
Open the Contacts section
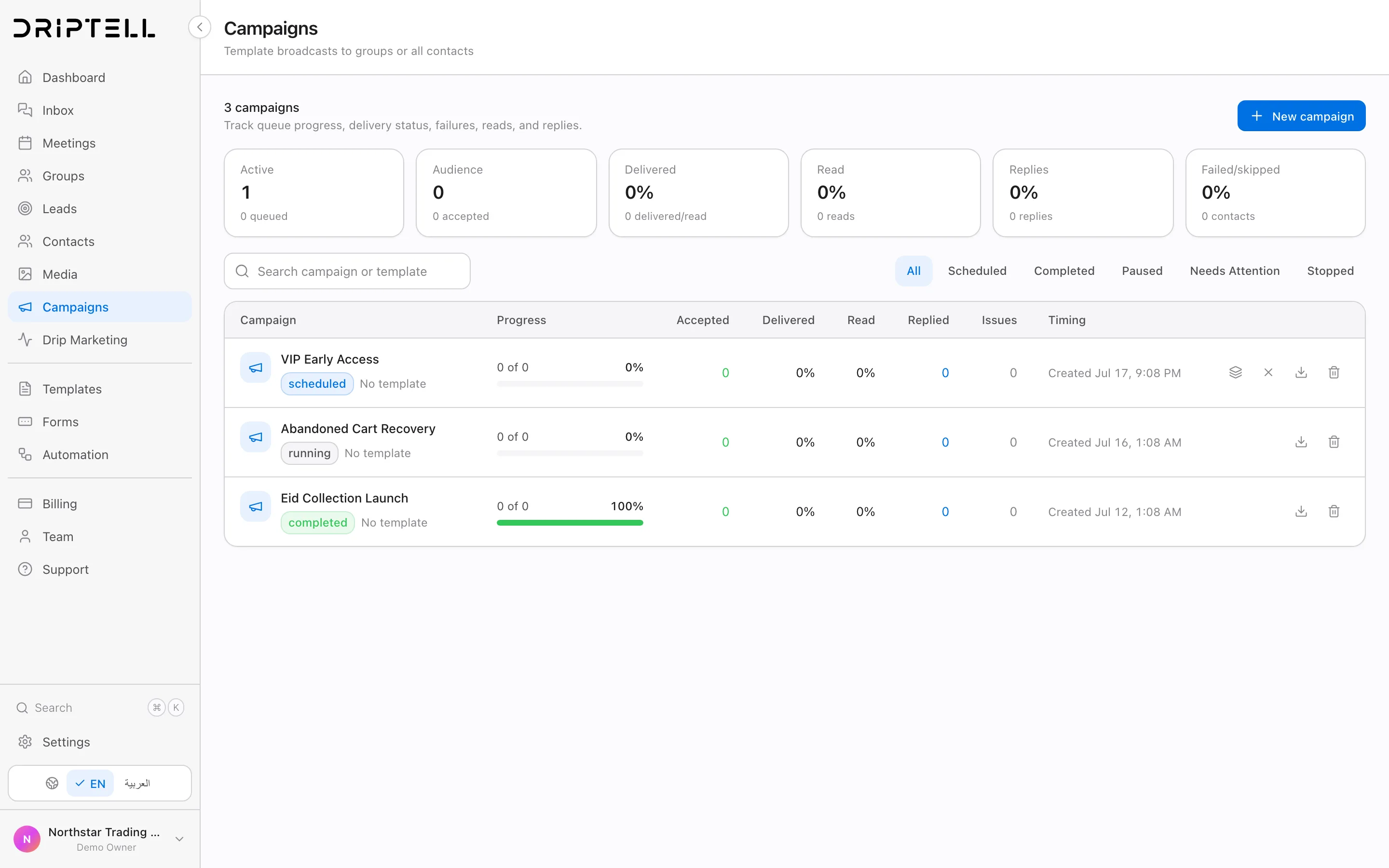(100, 241)
